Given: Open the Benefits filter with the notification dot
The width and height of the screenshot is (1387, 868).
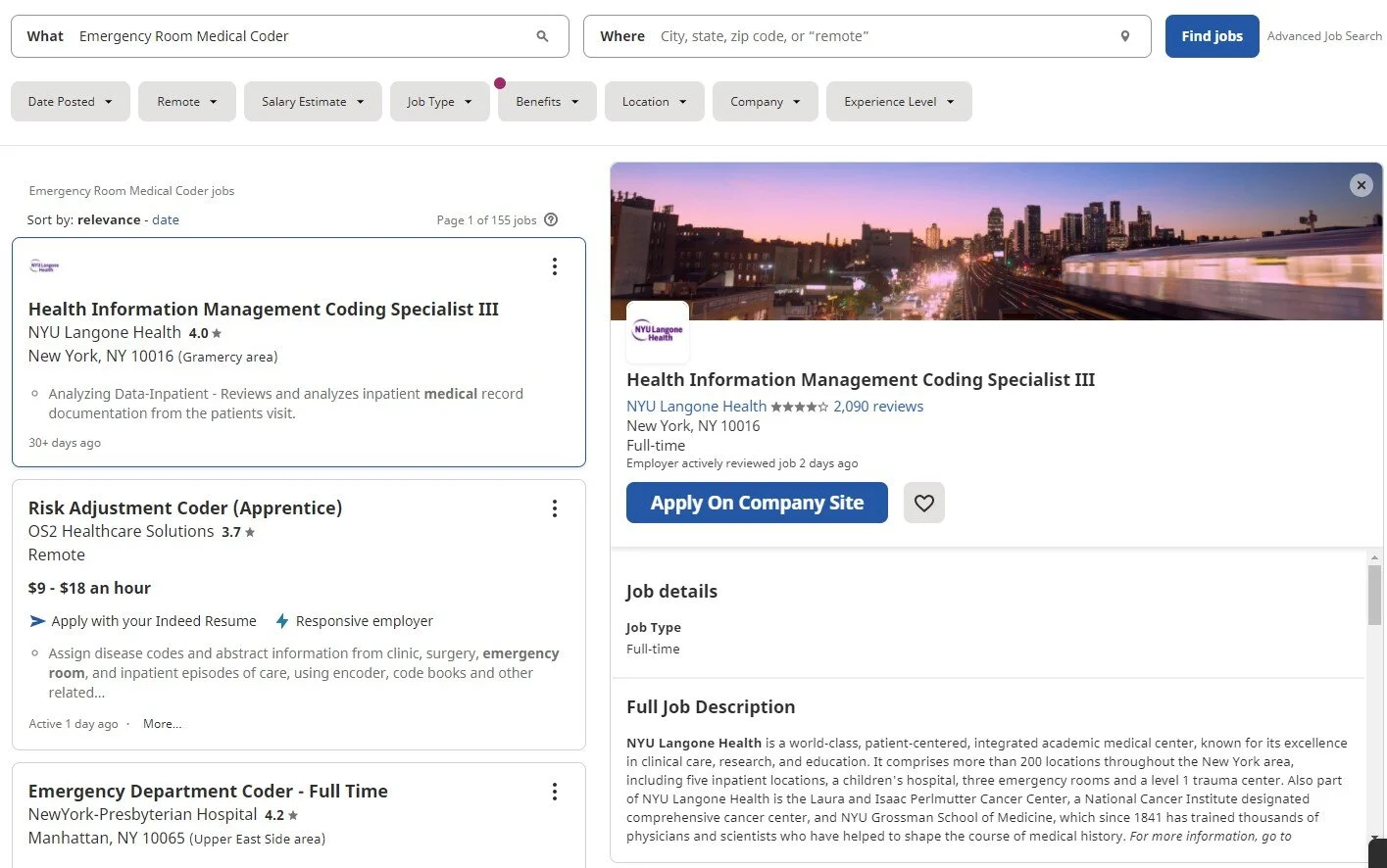Looking at the screenshot, I should point(546,101).
